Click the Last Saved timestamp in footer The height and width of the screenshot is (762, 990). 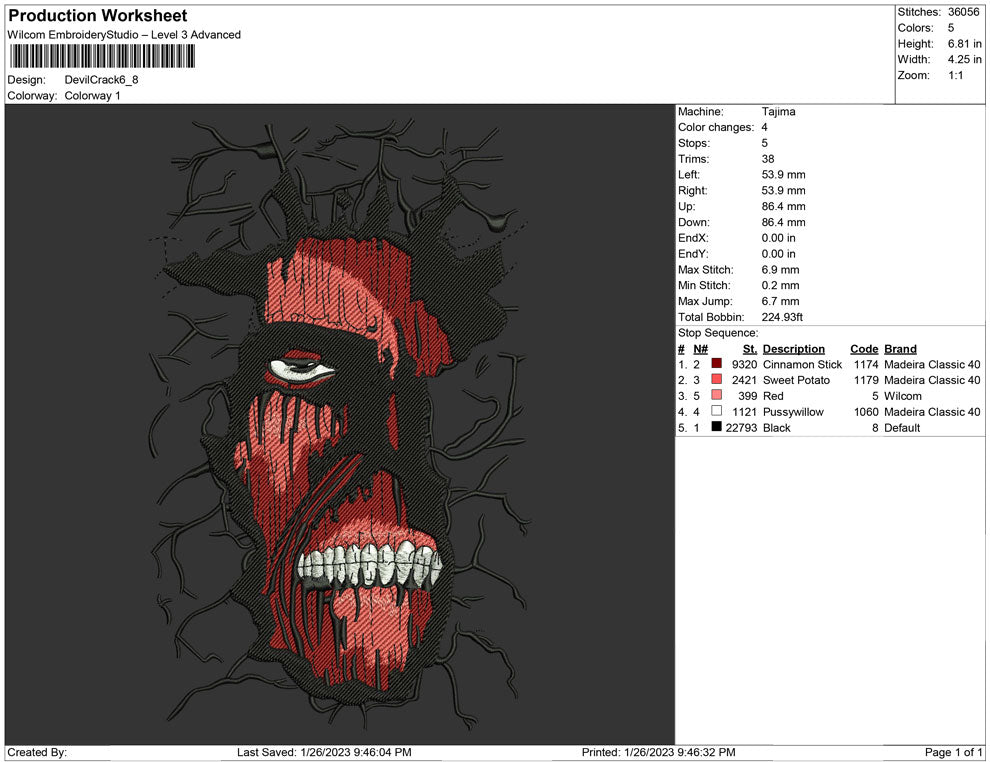pyautogui.click(x=324, y=752)
